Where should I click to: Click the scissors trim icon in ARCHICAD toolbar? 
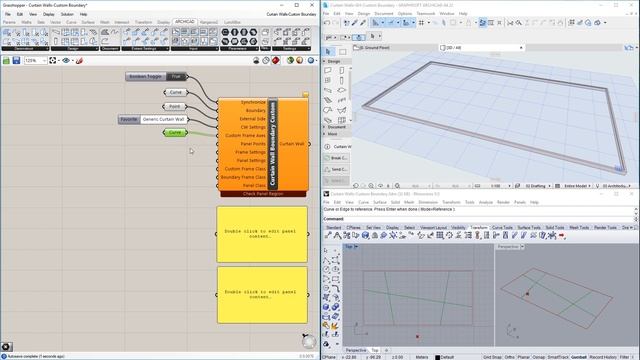pyautogui.click(x=510, y=23)
